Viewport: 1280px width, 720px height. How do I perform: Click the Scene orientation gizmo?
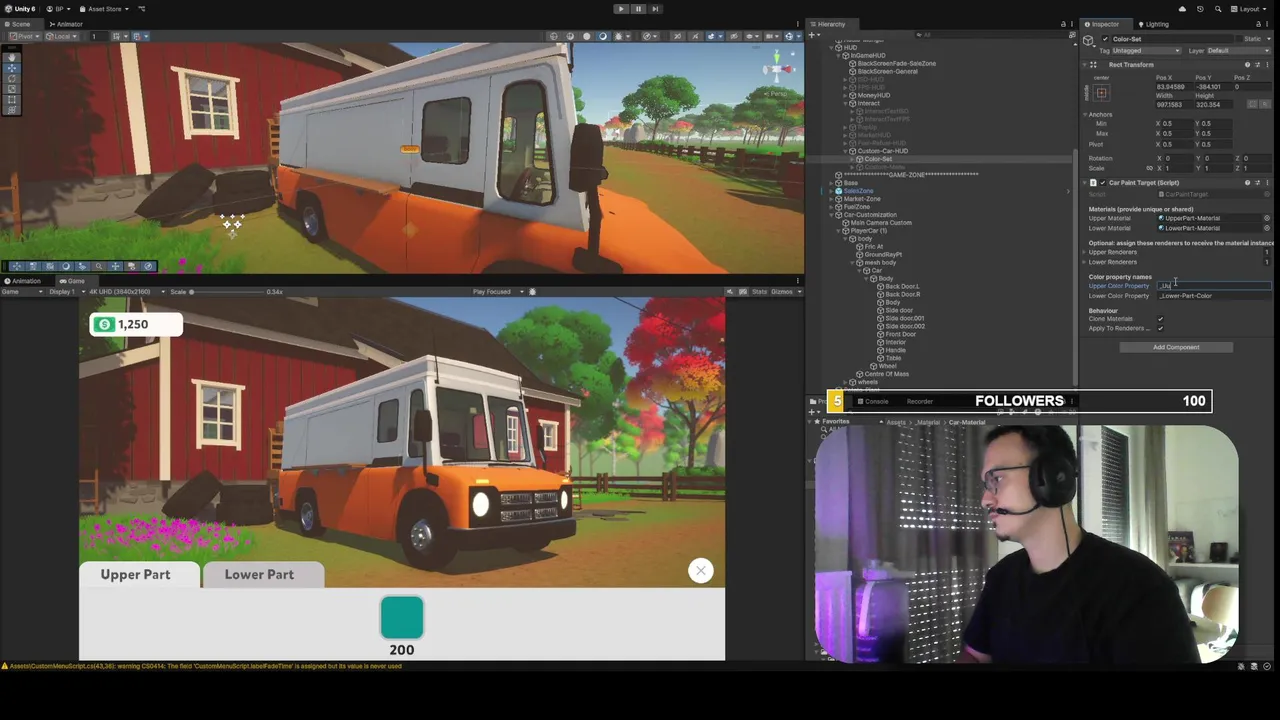point(778,70)
